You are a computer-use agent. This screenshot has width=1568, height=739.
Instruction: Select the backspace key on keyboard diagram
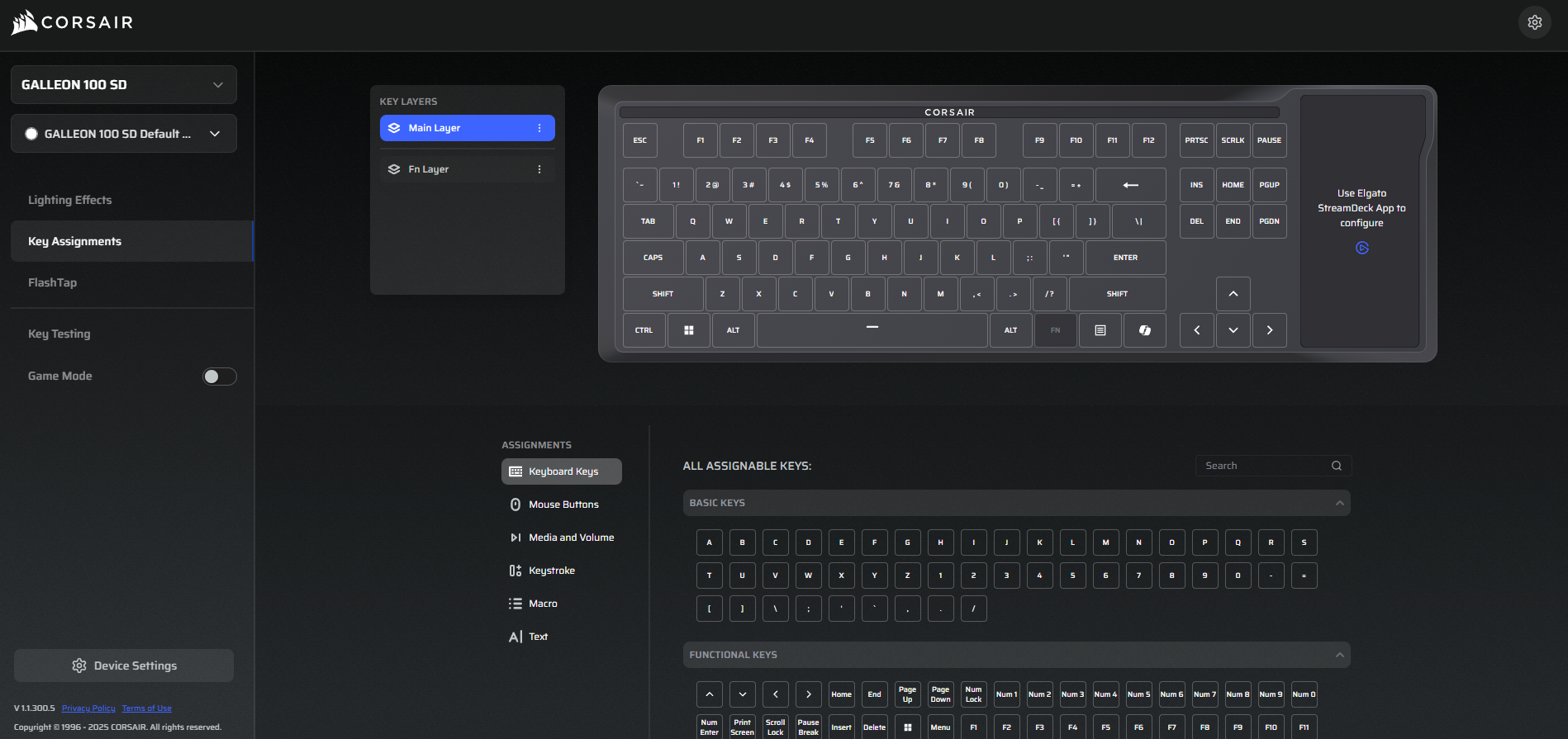pos(1130,185)
